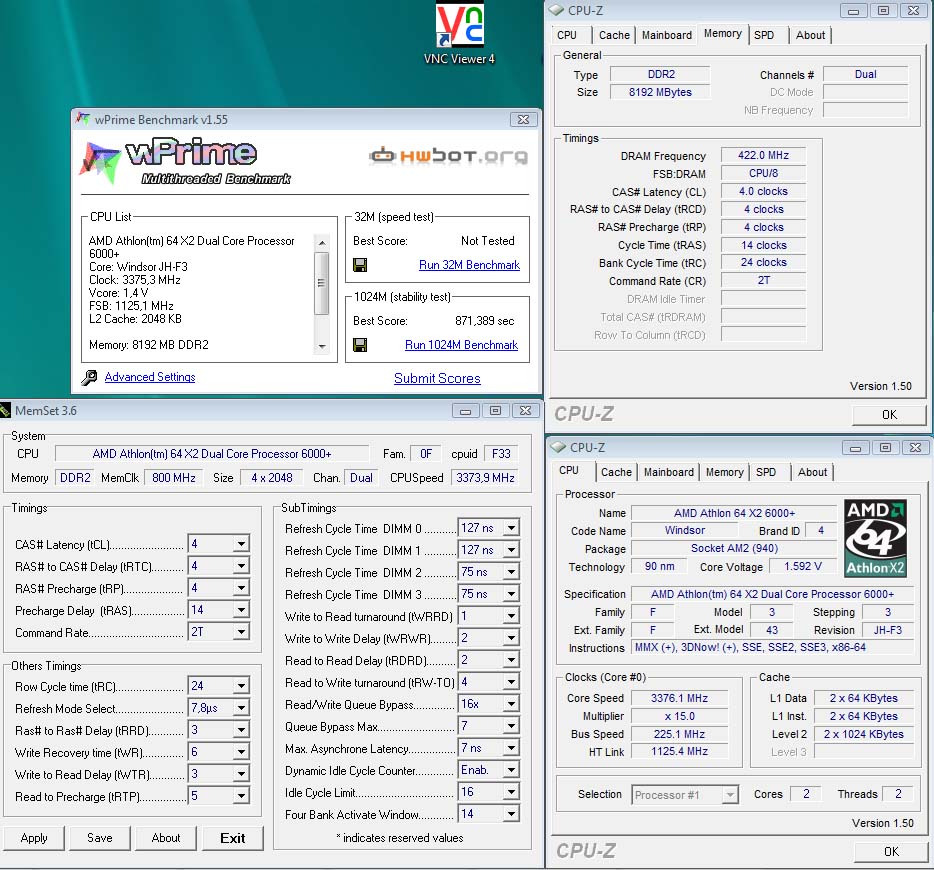Click the lower CPU-Z window title icon

[558, 447]
